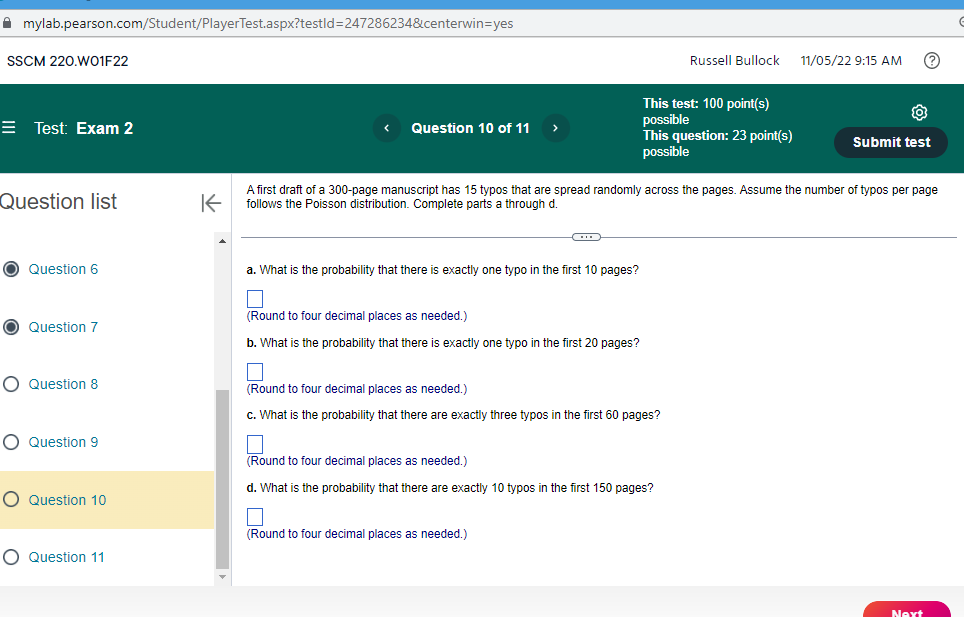Collapse the Question list panel
The width and height of the screenshot is (964, 617).
click(x=211, y=203)
